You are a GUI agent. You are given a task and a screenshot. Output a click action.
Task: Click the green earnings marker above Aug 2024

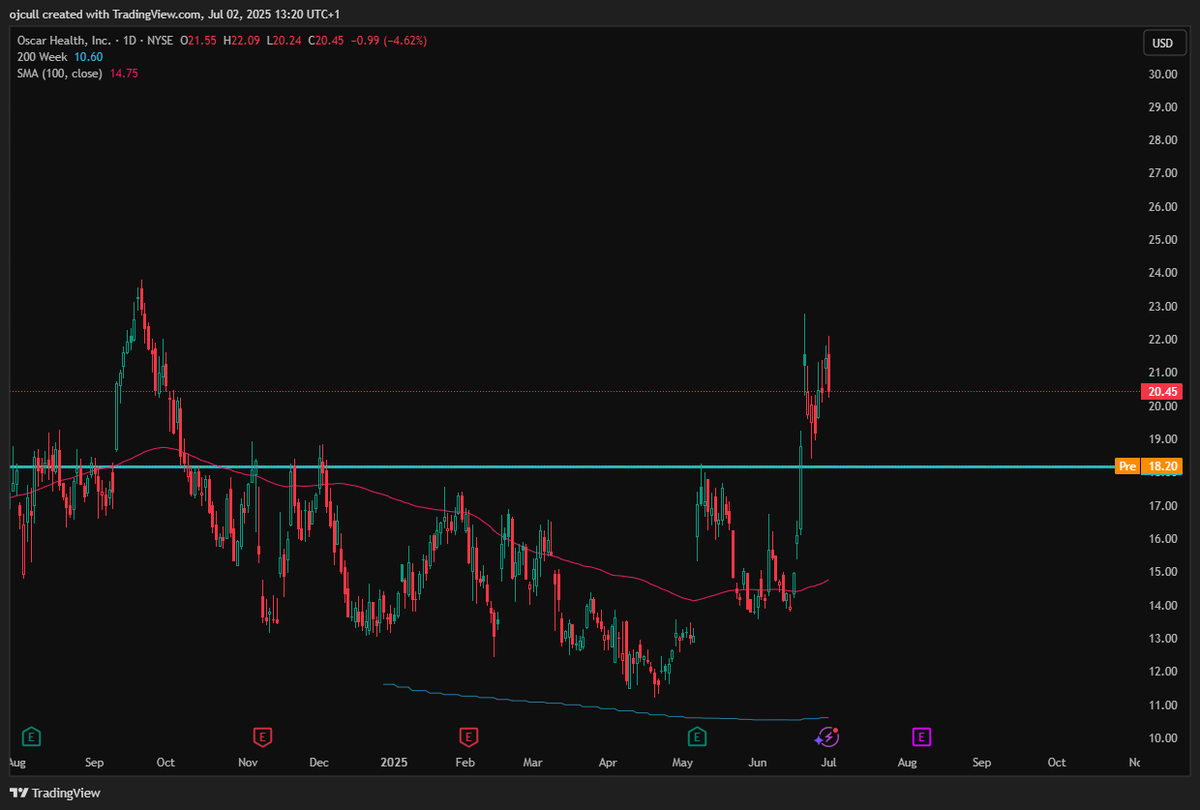pos(31,737)
